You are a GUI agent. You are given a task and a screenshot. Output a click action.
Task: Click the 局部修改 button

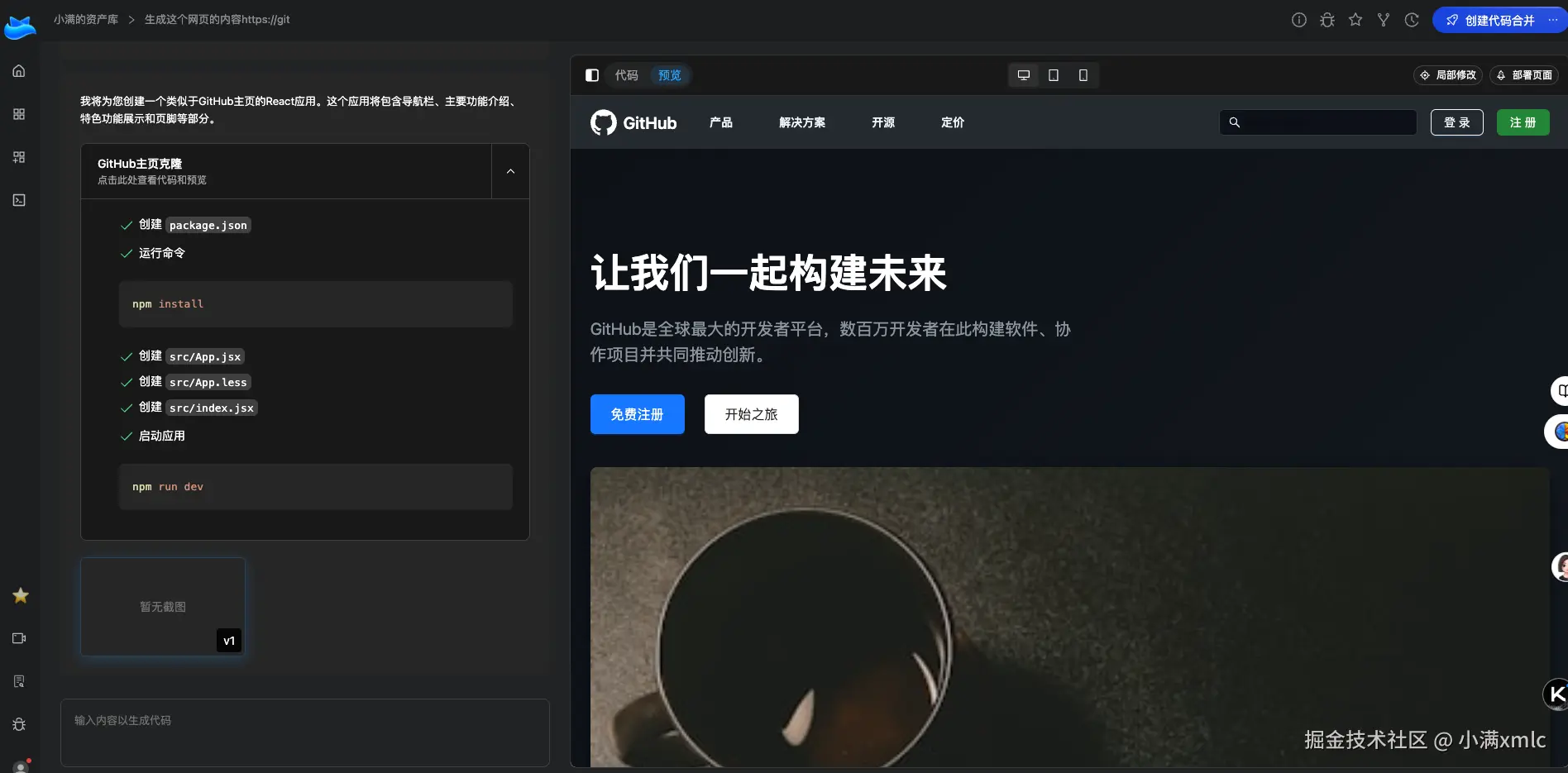[1448, 75]
